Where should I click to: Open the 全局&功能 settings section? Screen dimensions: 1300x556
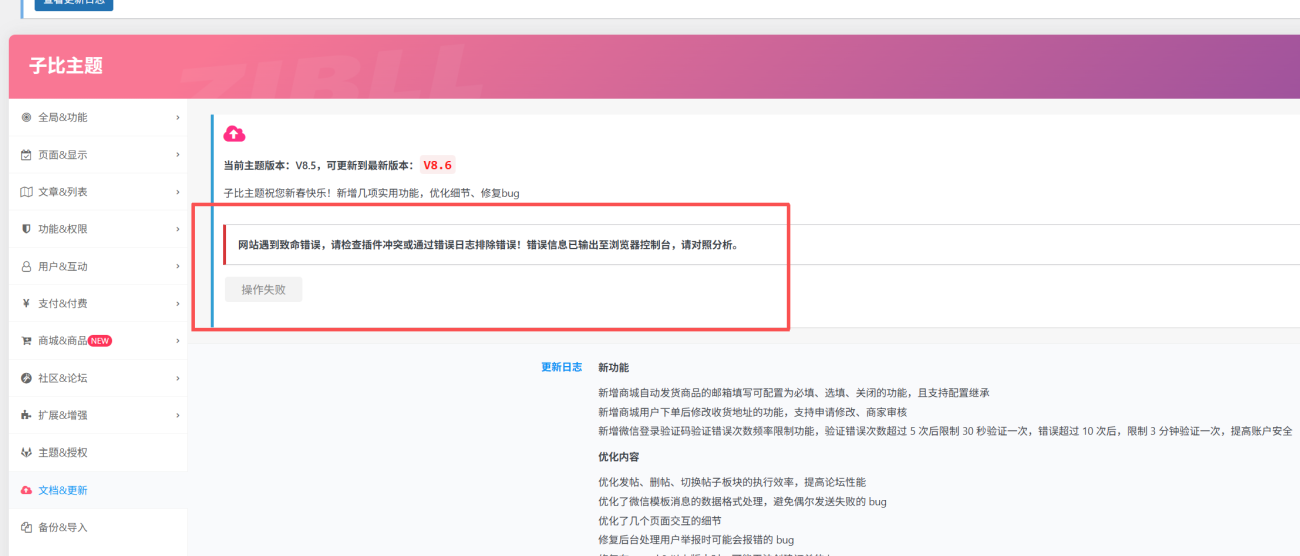[x=98, y=117]
